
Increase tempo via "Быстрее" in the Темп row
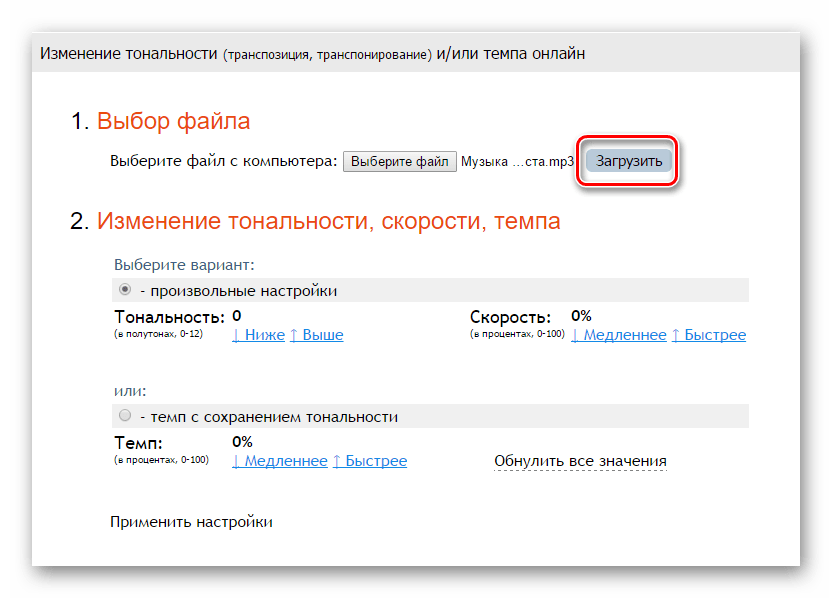(369, 461)
